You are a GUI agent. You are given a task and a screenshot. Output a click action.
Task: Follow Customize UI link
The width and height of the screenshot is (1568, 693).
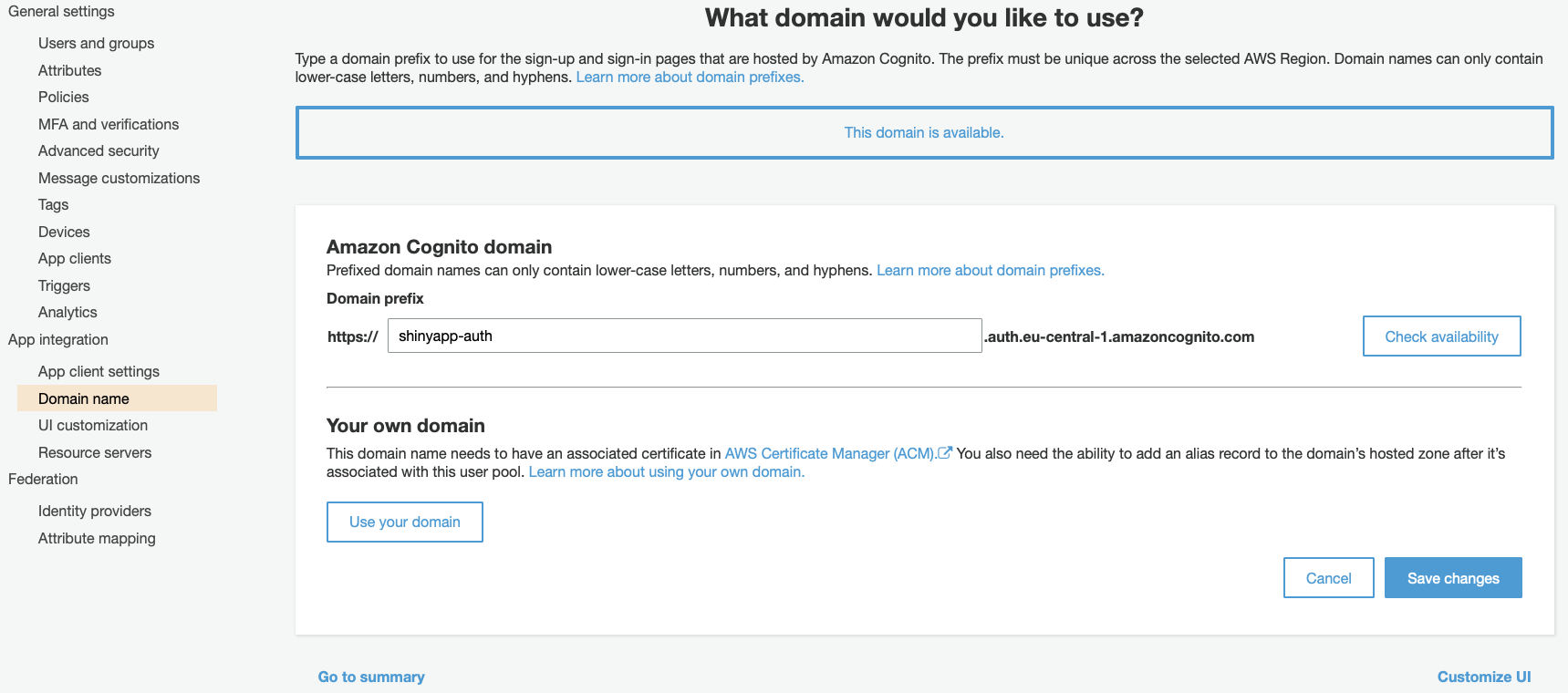(x=1484, y=677)
